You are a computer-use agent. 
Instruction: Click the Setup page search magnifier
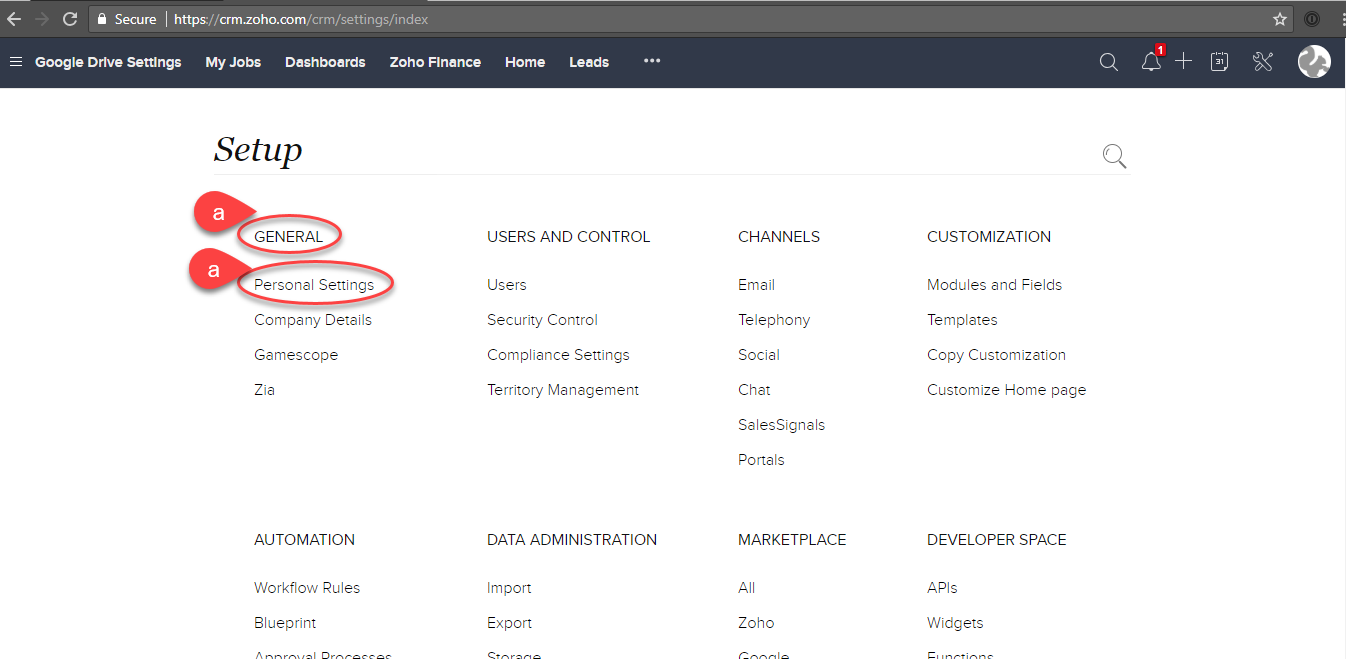pos(1114,156)
